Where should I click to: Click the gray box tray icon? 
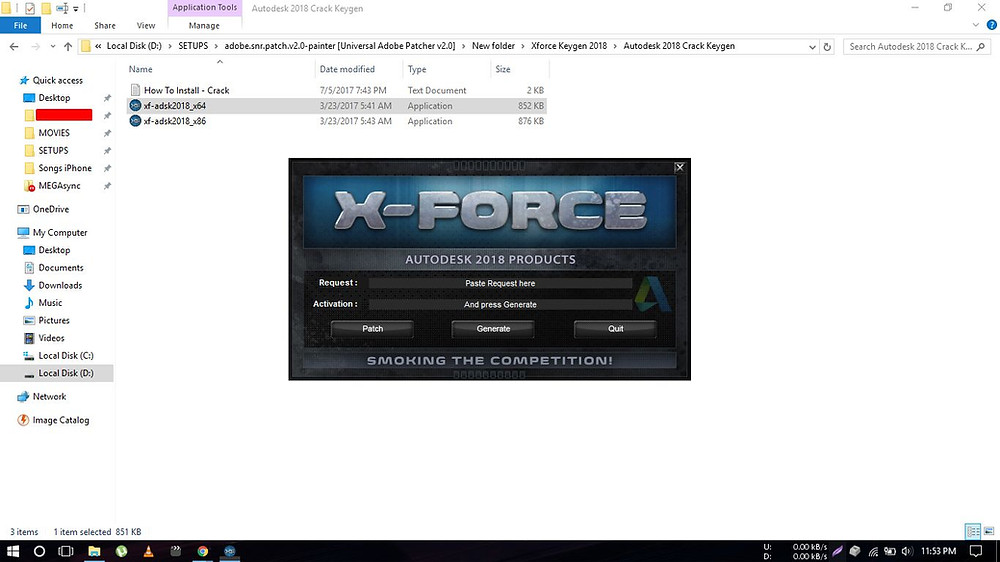(855, 551)
